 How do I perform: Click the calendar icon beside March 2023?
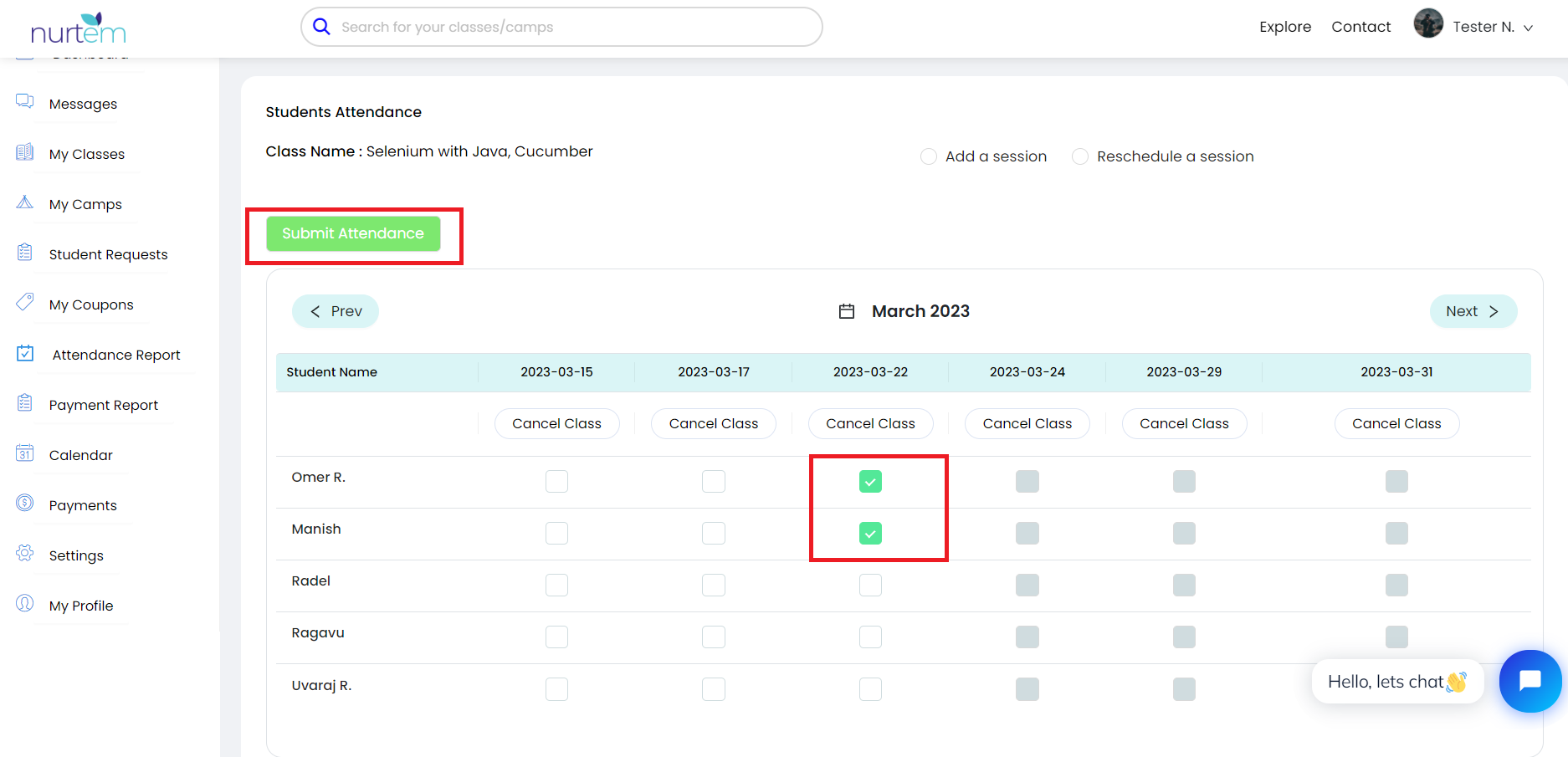847,311
